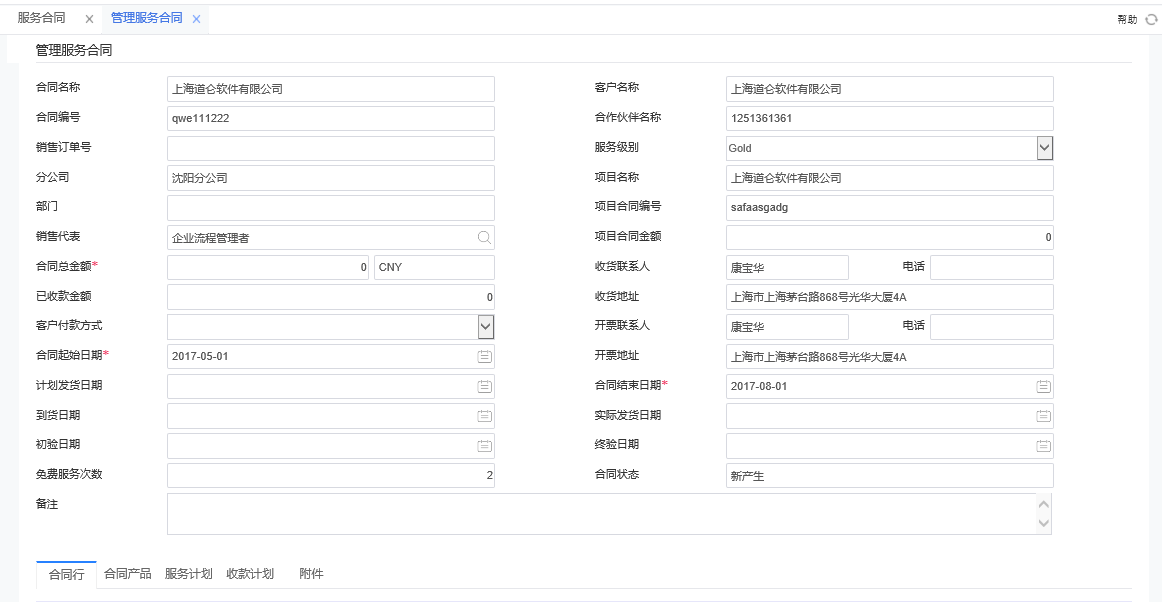Click the refresh icon at top right
Screen dimensions: 1162x602
click(1151, 18)
